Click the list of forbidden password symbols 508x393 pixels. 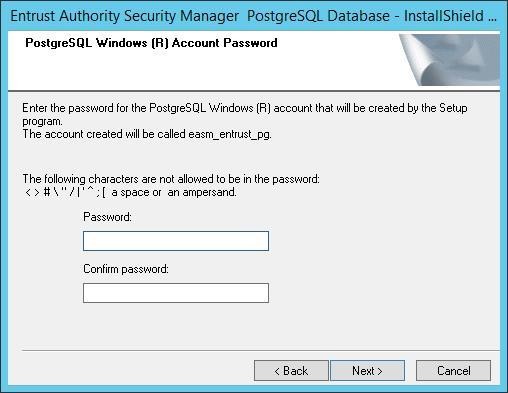coord(65,192)
